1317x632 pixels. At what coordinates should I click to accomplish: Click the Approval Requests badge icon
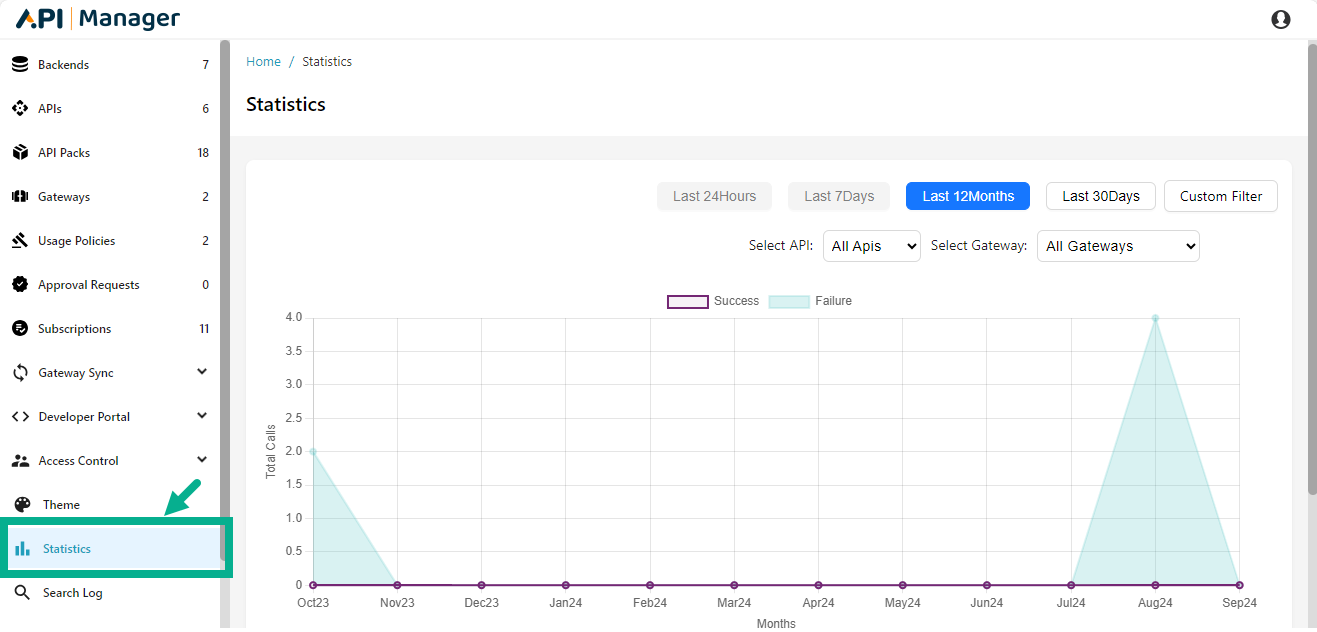pyautogui.click(x=20, y=285)
